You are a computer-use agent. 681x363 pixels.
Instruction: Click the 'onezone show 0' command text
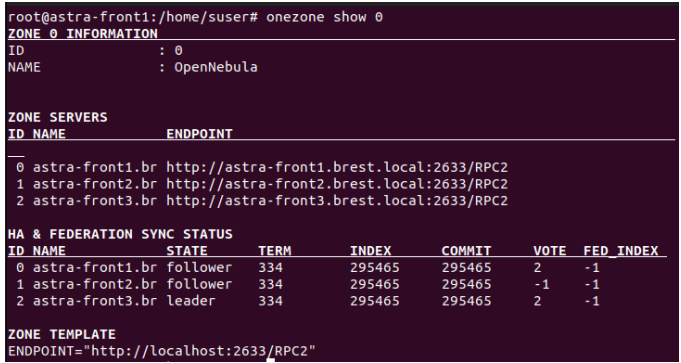click(x=324, y=17)
